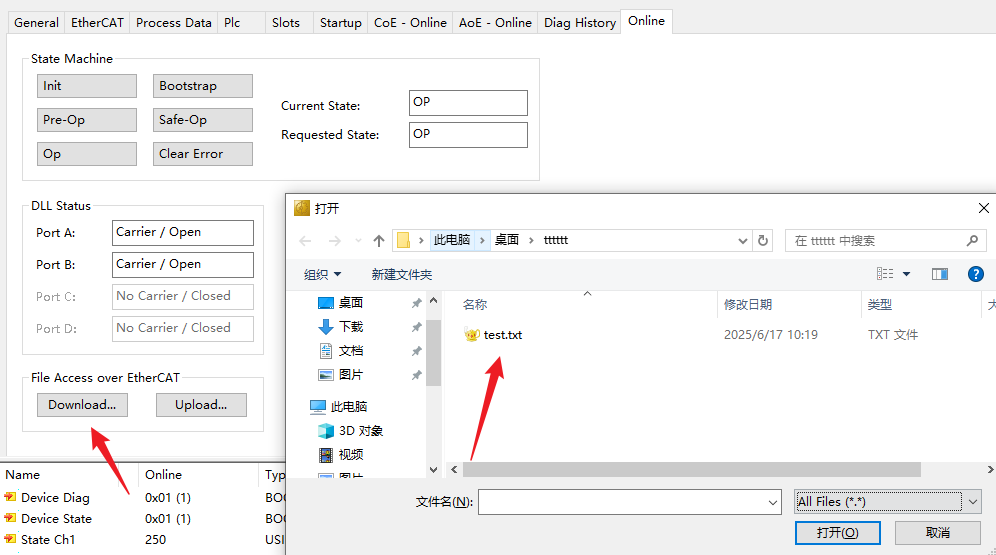Go back using dialog back arrow
Viewport: 996px width, 555px height.
(306, 241)
